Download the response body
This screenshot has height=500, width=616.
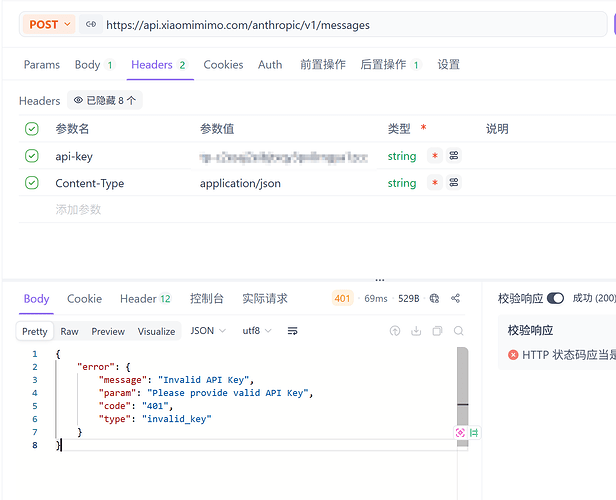point(416,331)
